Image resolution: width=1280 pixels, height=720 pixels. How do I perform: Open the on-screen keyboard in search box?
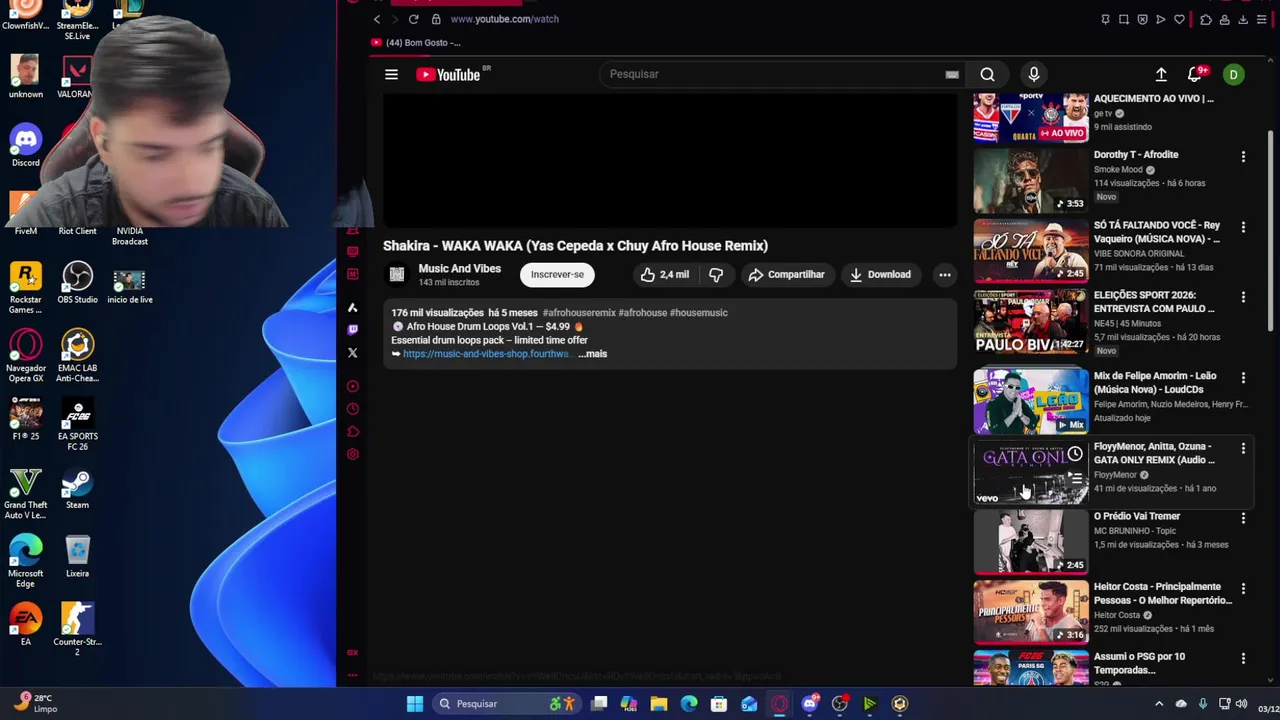(952, 74)
